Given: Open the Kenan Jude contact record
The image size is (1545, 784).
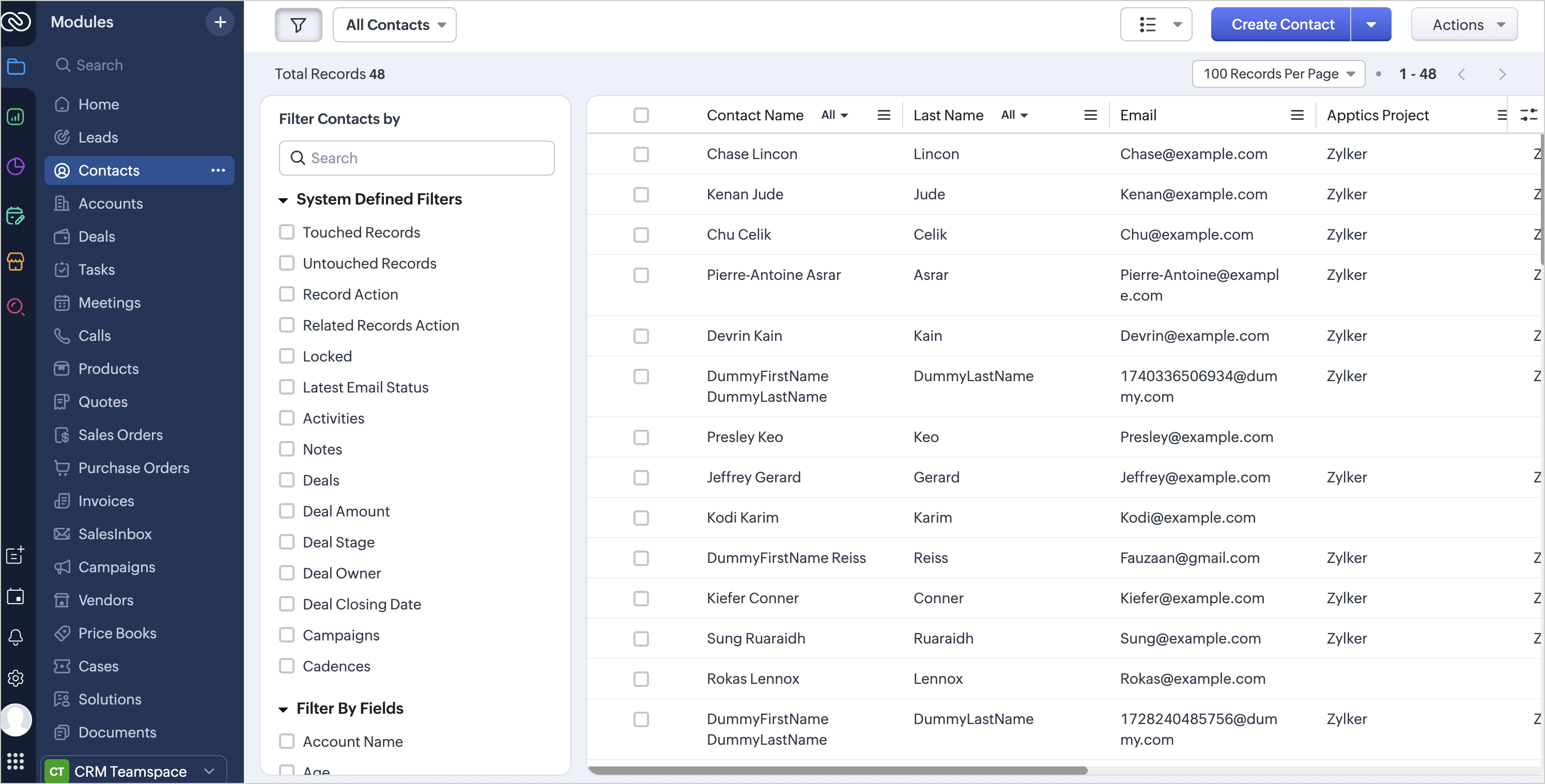Looking at the screenshot, I should (744, 194).
